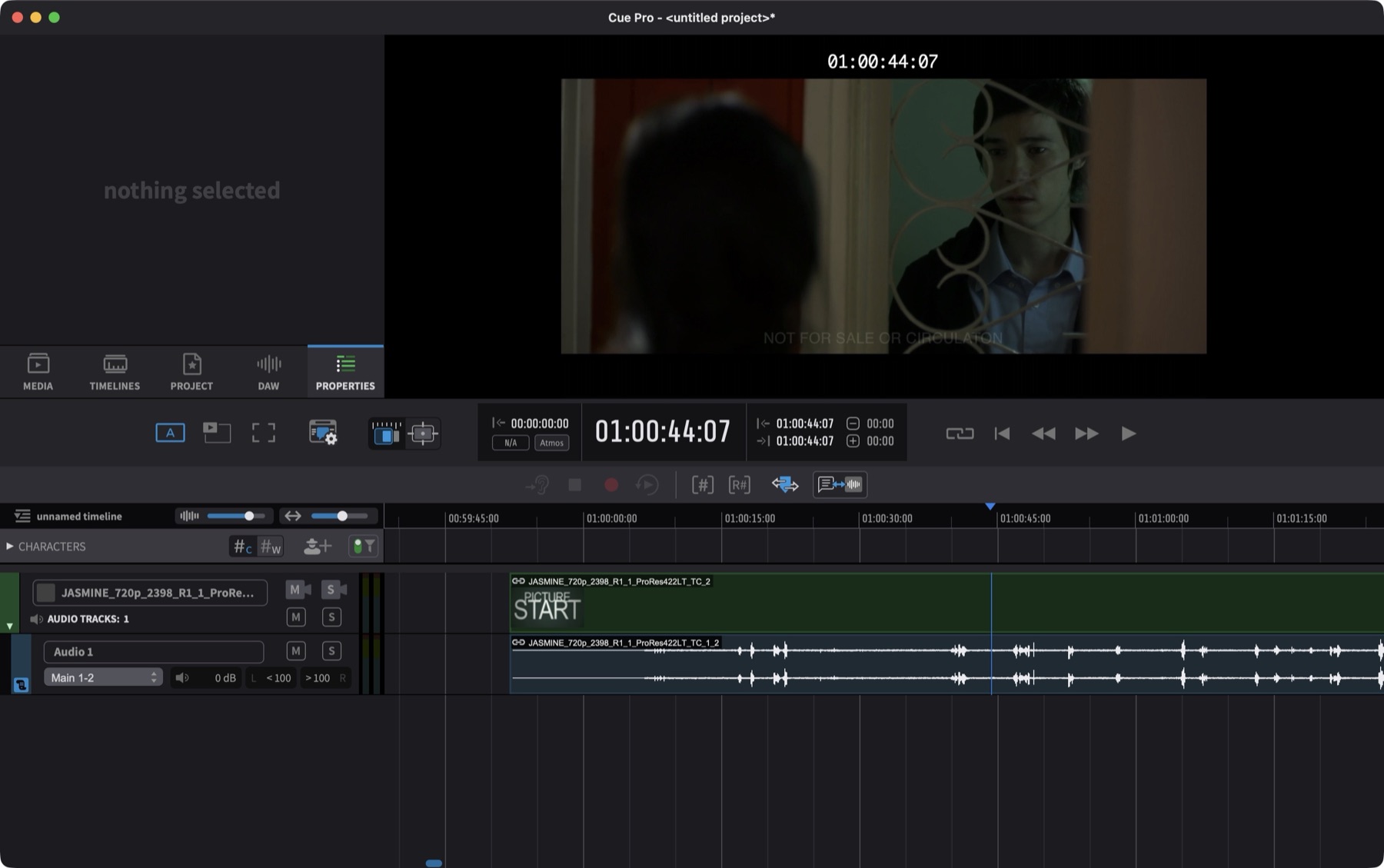The image size is (1384, 868).
Task: Click the add character icon
Action: point(317,547)
